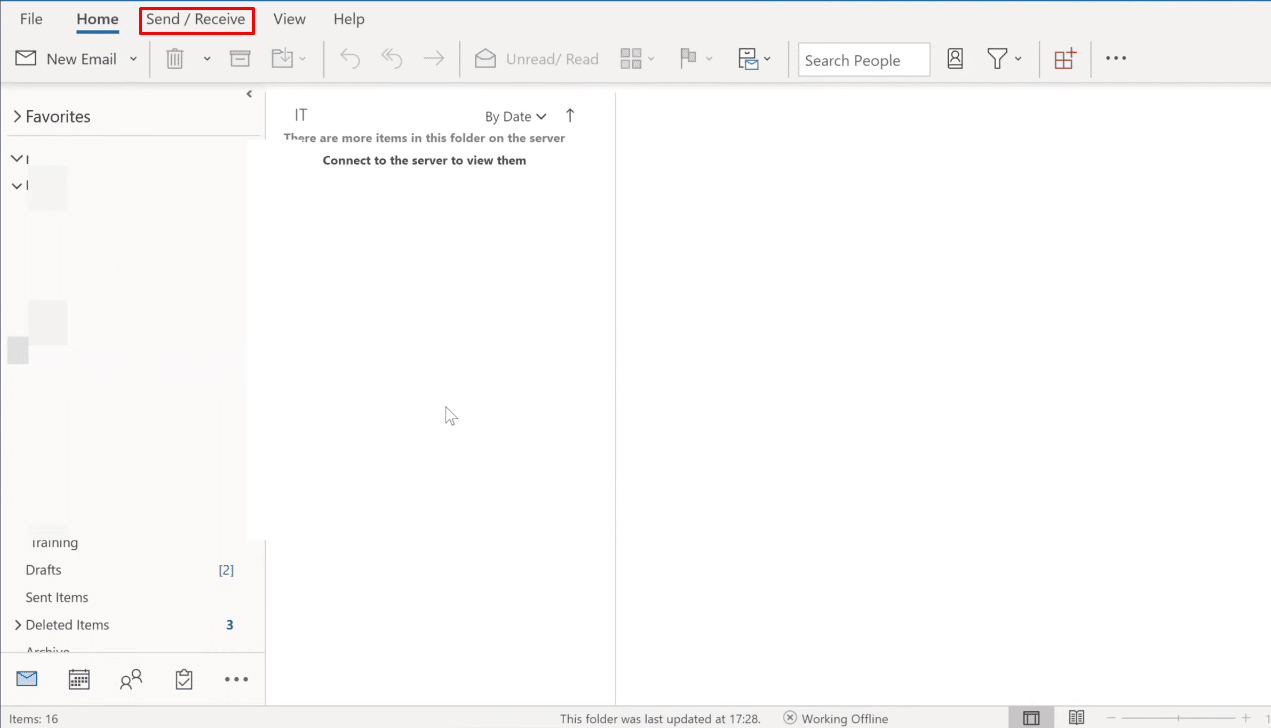Image resolution: width=1271 pixels, height=728 pixels.
Task: Click the folder last updated status text
Action: tap(660, 718)
